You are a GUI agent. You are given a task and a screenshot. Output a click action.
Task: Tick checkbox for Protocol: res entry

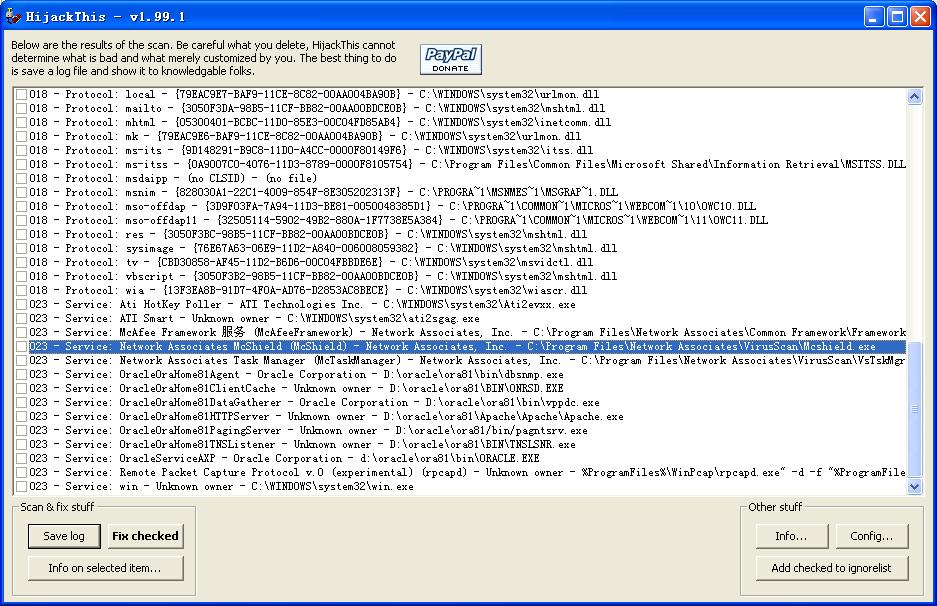click(x=22, y=234)
